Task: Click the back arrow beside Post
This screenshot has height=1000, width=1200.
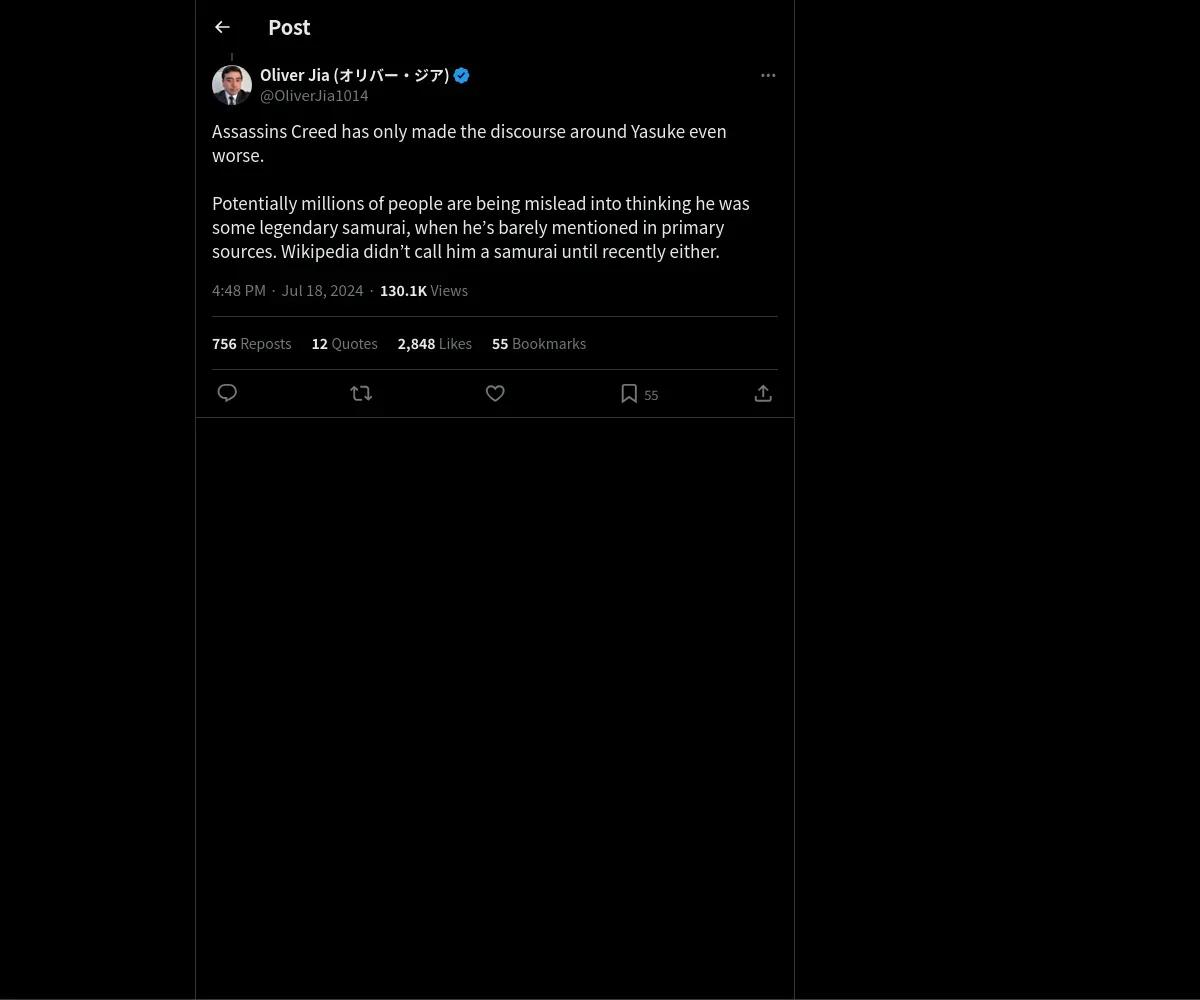Action: click(222, 27)
